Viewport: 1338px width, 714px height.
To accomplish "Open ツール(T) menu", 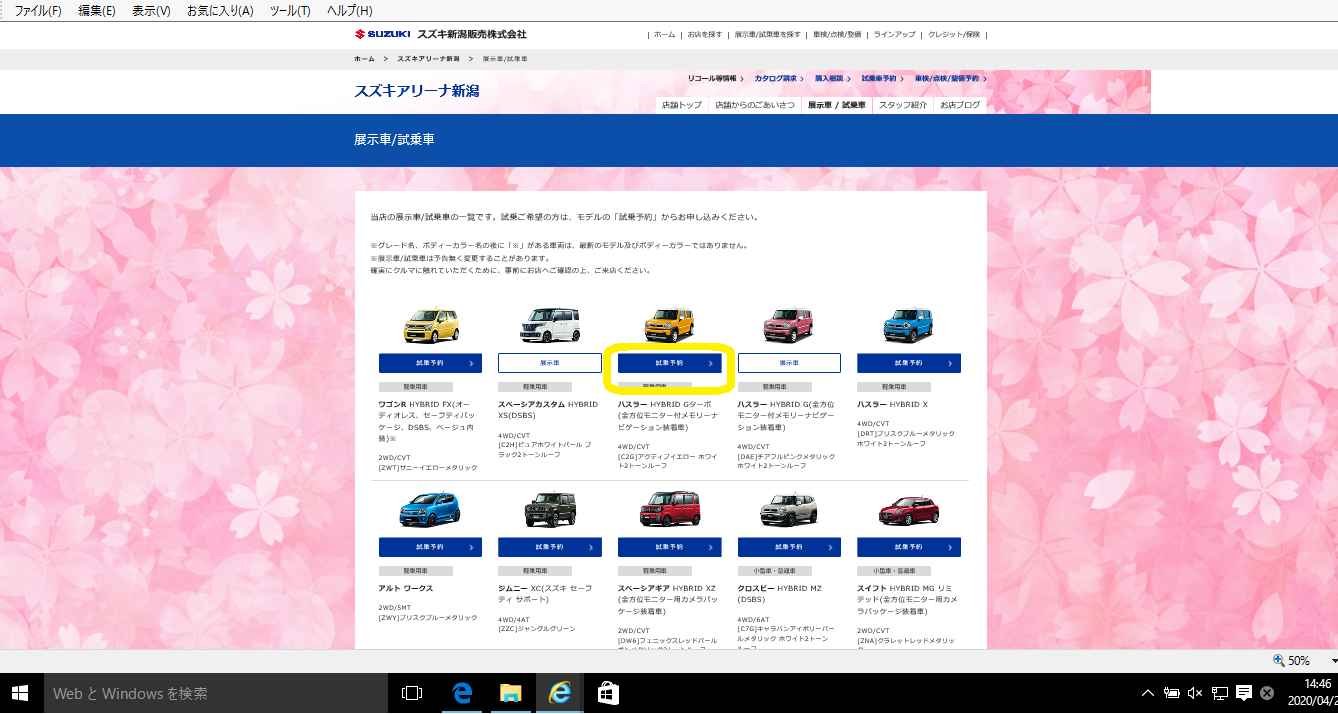I will pyautogui.click(x=290, y=11).
